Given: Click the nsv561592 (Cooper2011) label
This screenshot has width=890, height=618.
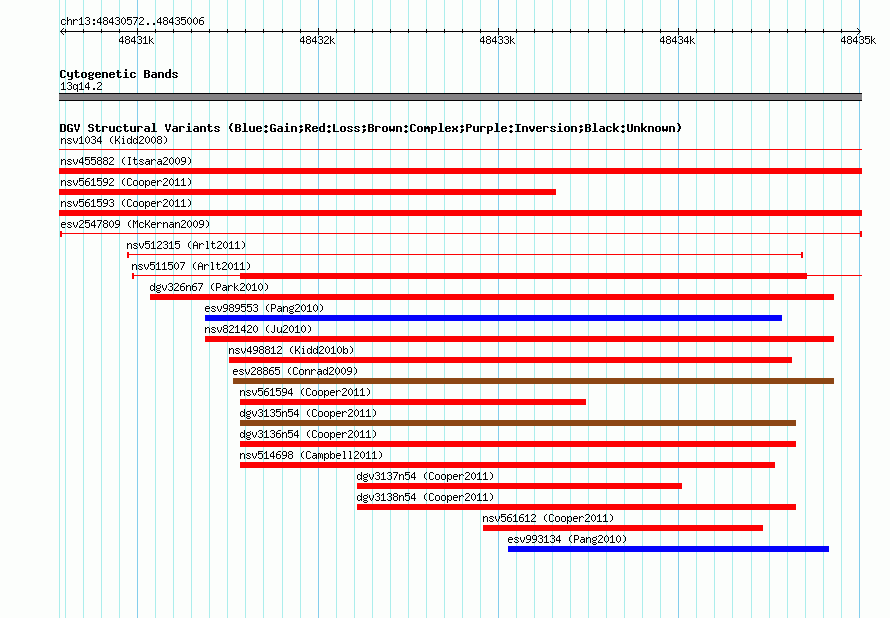Looking at the screenshot, I should pos(126,182).
